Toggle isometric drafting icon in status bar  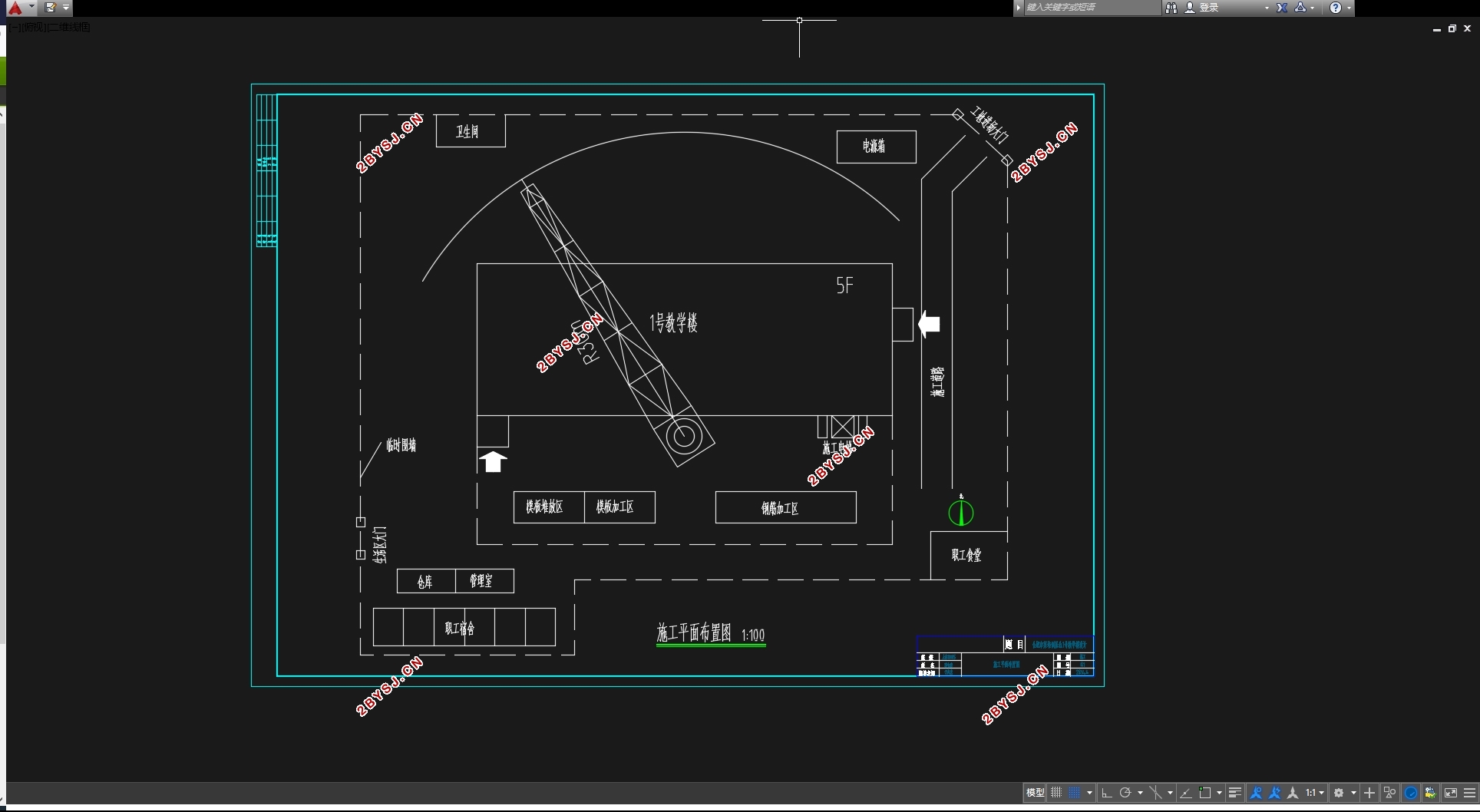(1155, 793)
